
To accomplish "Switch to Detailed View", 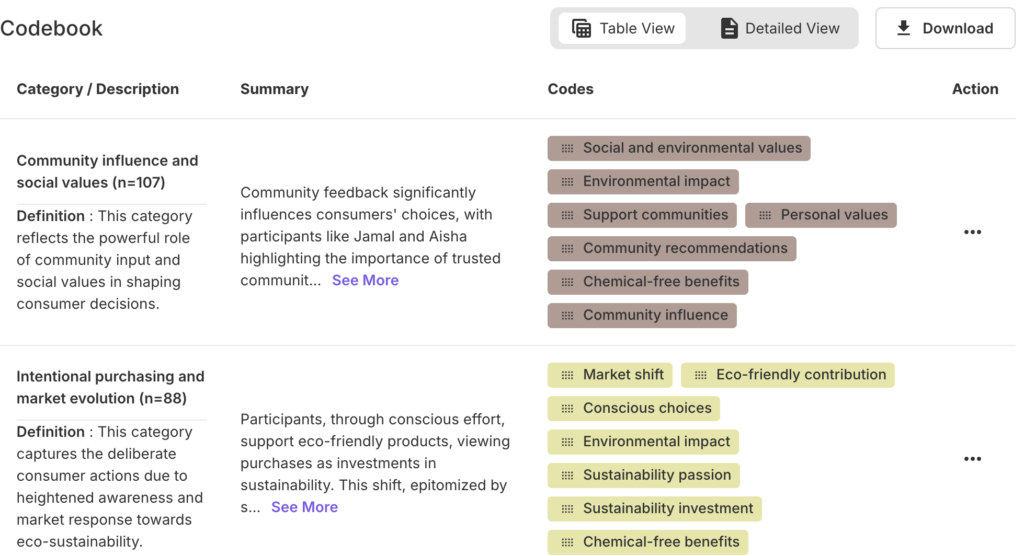I will coord(780,28).
